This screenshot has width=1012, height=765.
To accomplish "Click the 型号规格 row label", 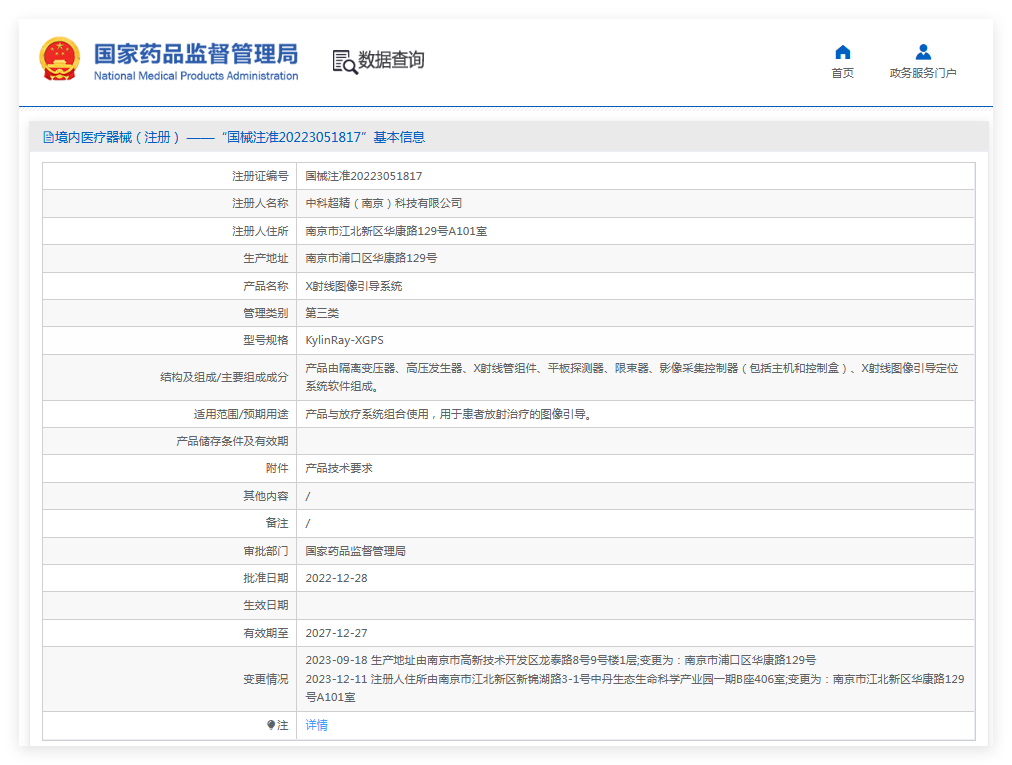I will point(266,340).
